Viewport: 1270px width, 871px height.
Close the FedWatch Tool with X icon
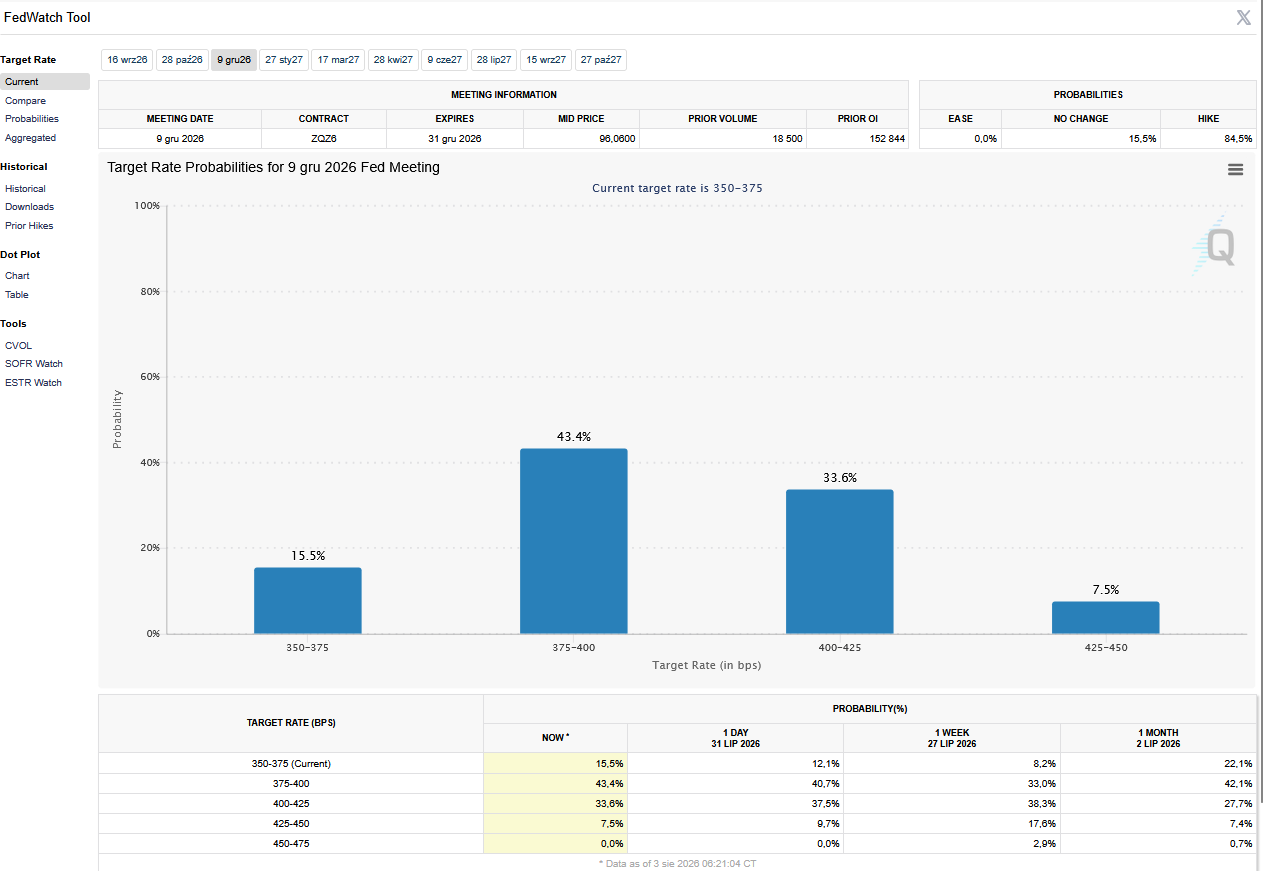1243,17
